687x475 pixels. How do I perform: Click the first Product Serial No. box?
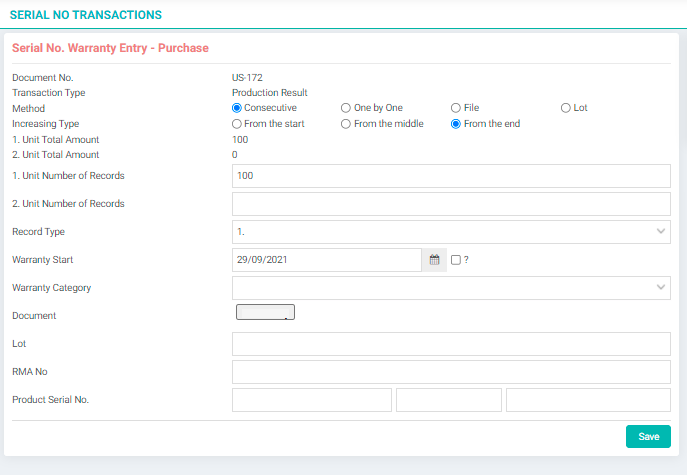[312, 400]
